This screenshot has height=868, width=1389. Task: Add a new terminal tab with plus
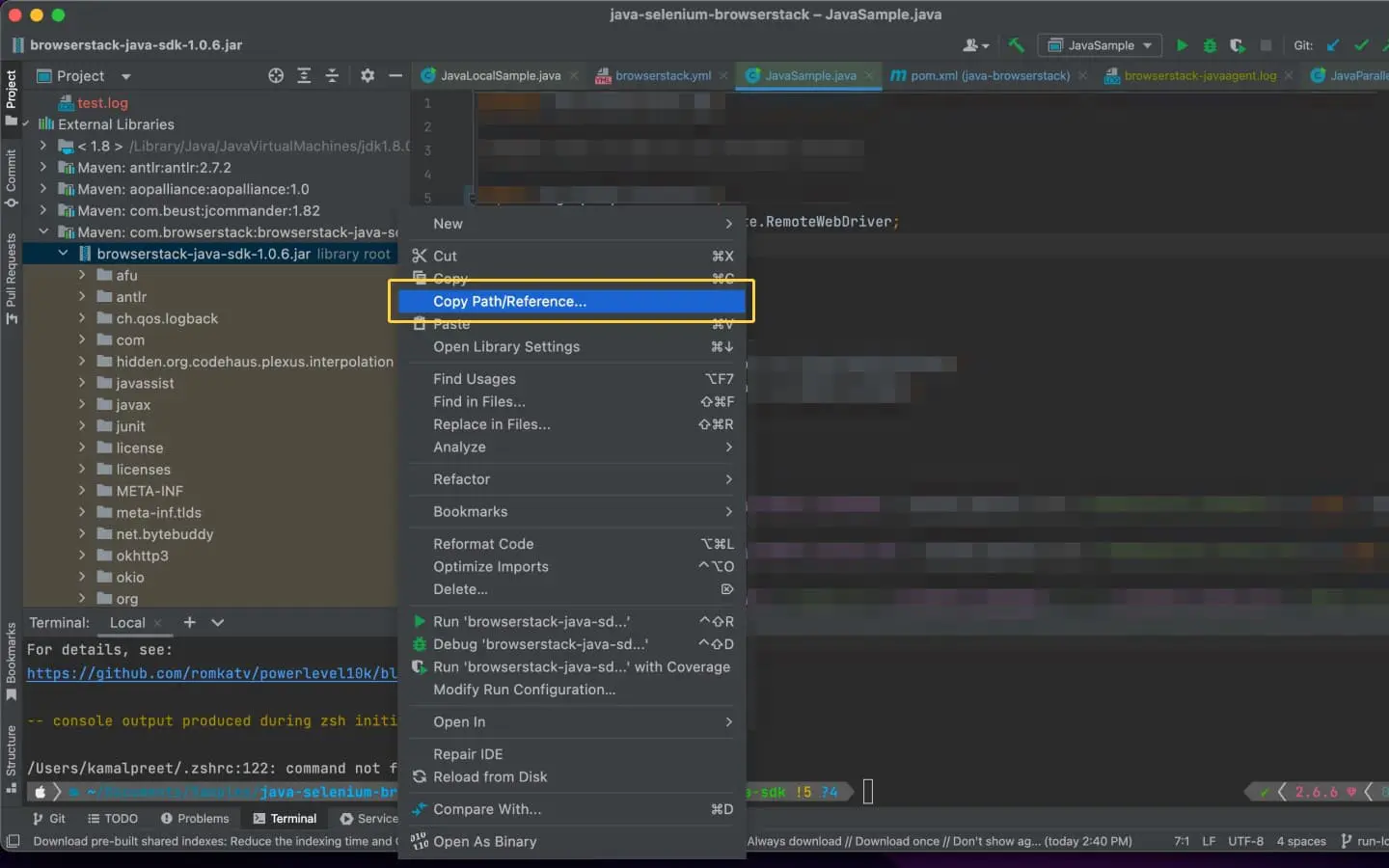click(x=190, y=622)
